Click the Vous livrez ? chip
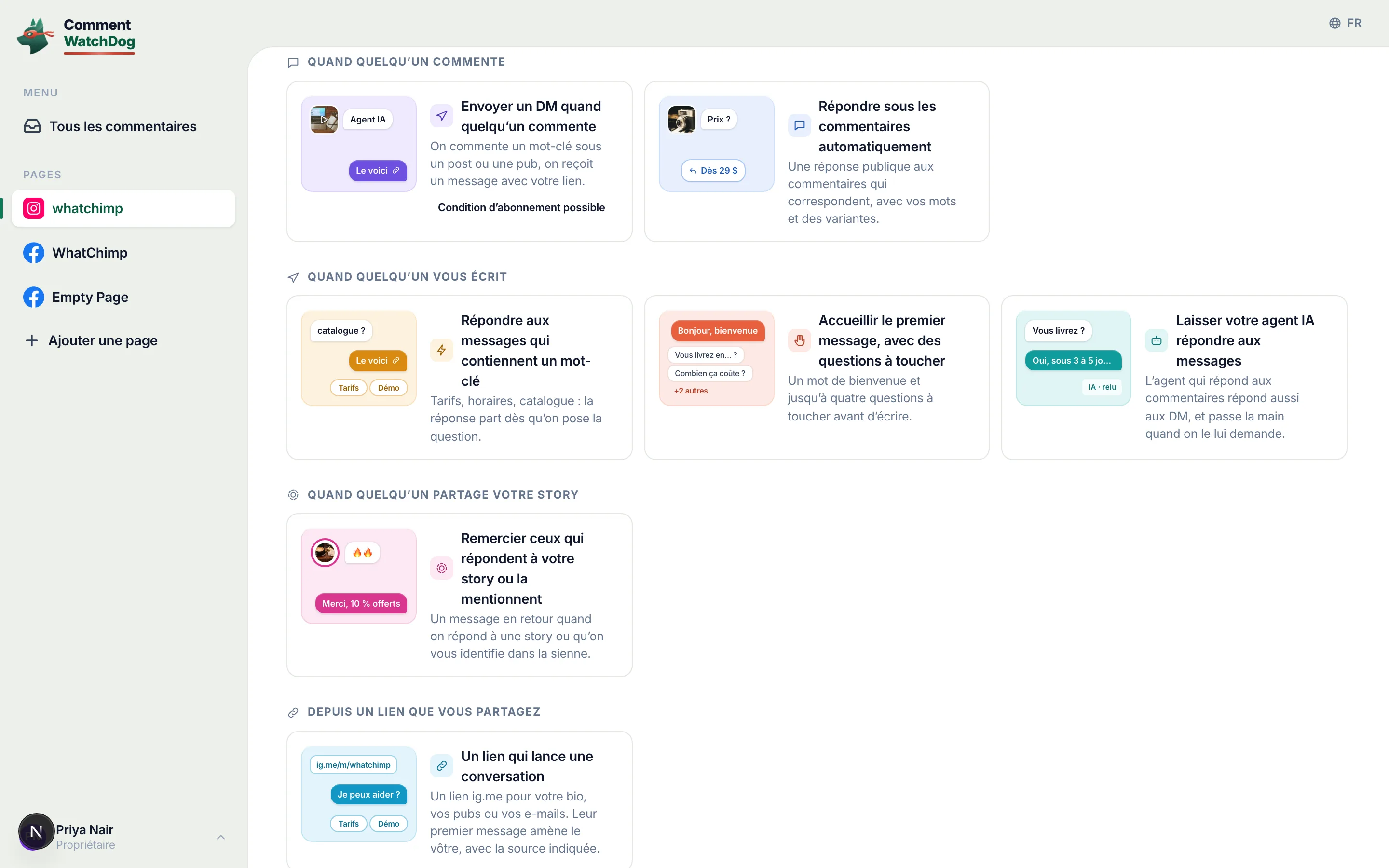Viewport: 1389px width, 868px height. [1059, 331]
